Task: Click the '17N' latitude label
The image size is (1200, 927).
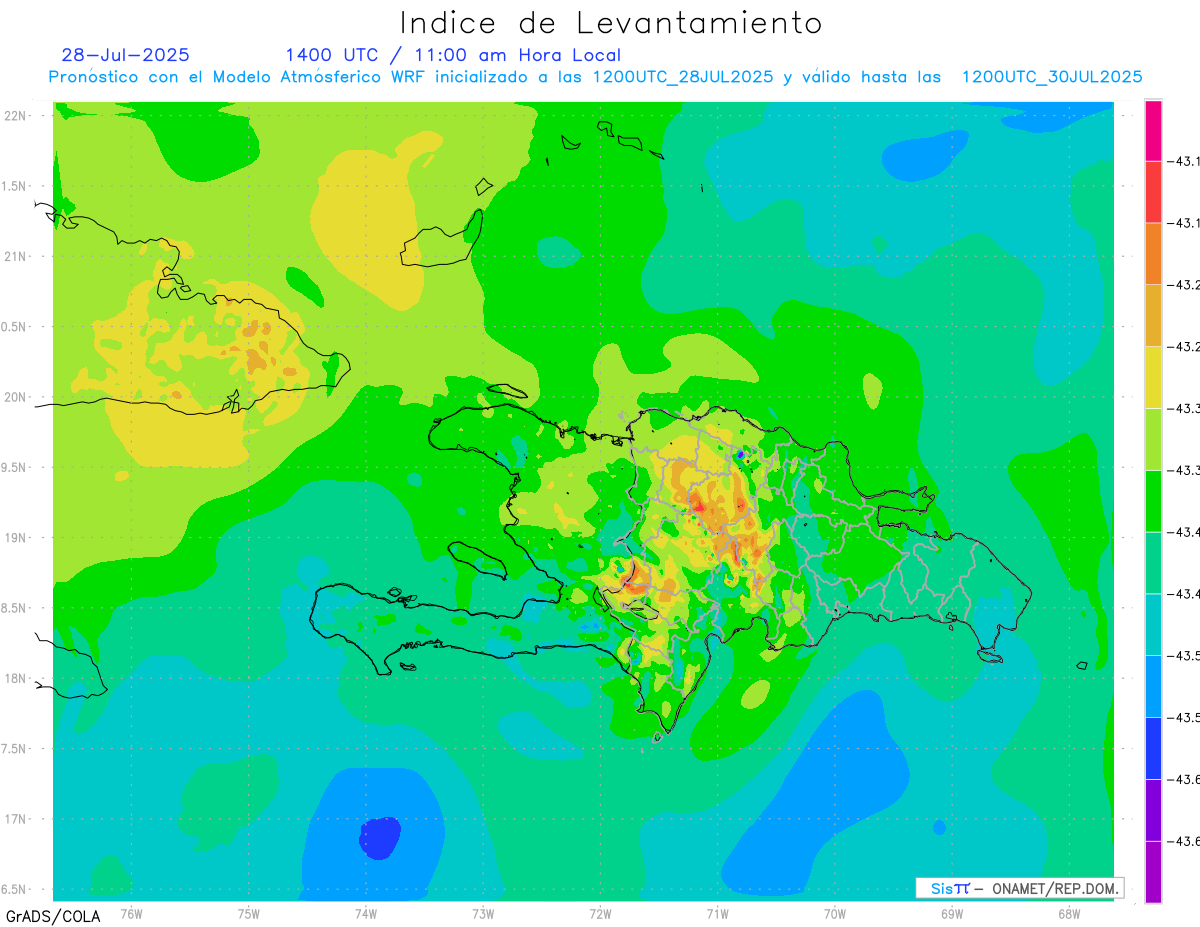Action: coord(15,819)
